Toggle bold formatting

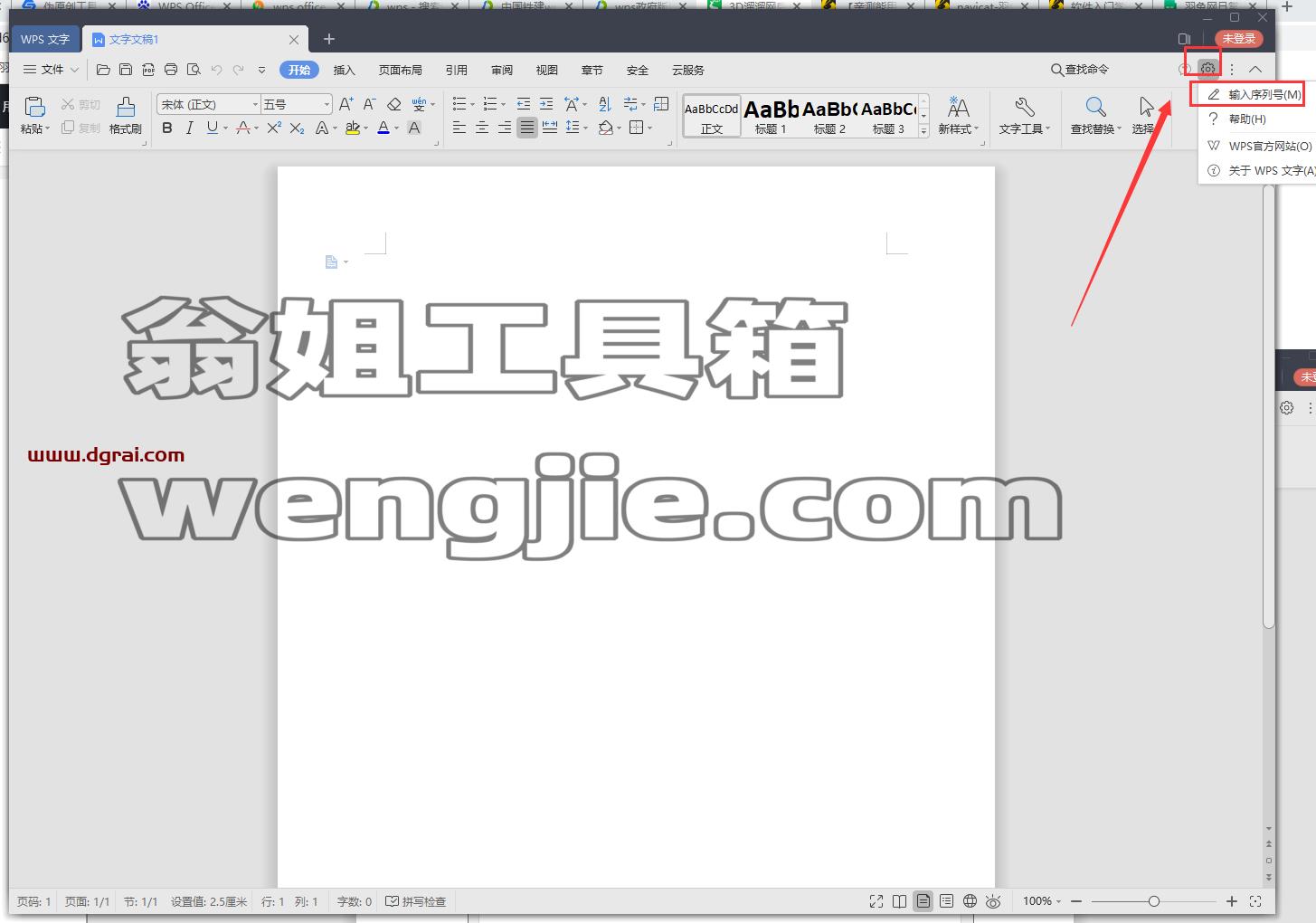coord(167,128)
